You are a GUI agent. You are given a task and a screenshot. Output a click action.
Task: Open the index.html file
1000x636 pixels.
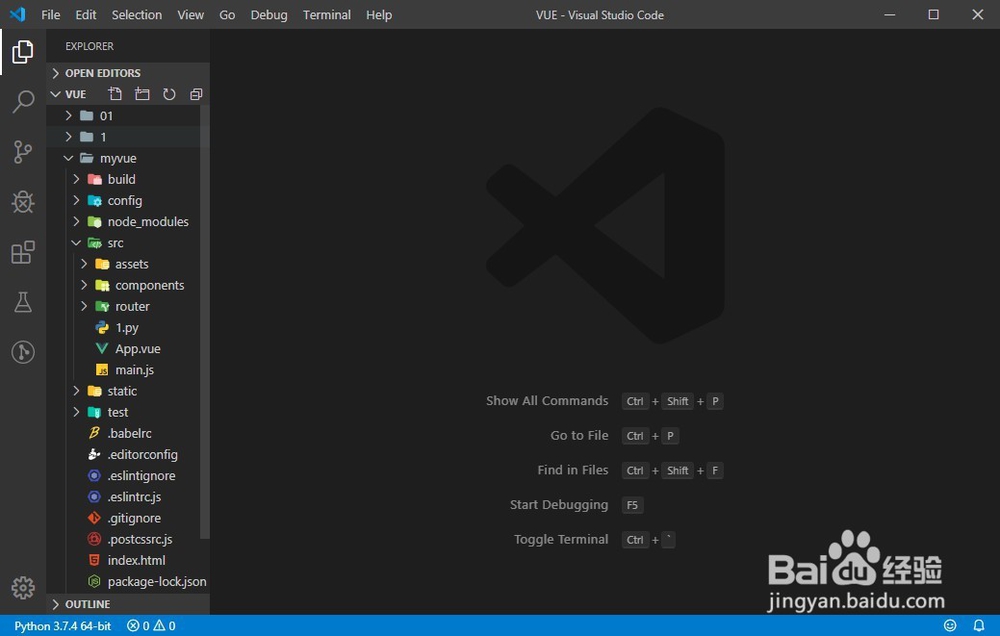123,559
